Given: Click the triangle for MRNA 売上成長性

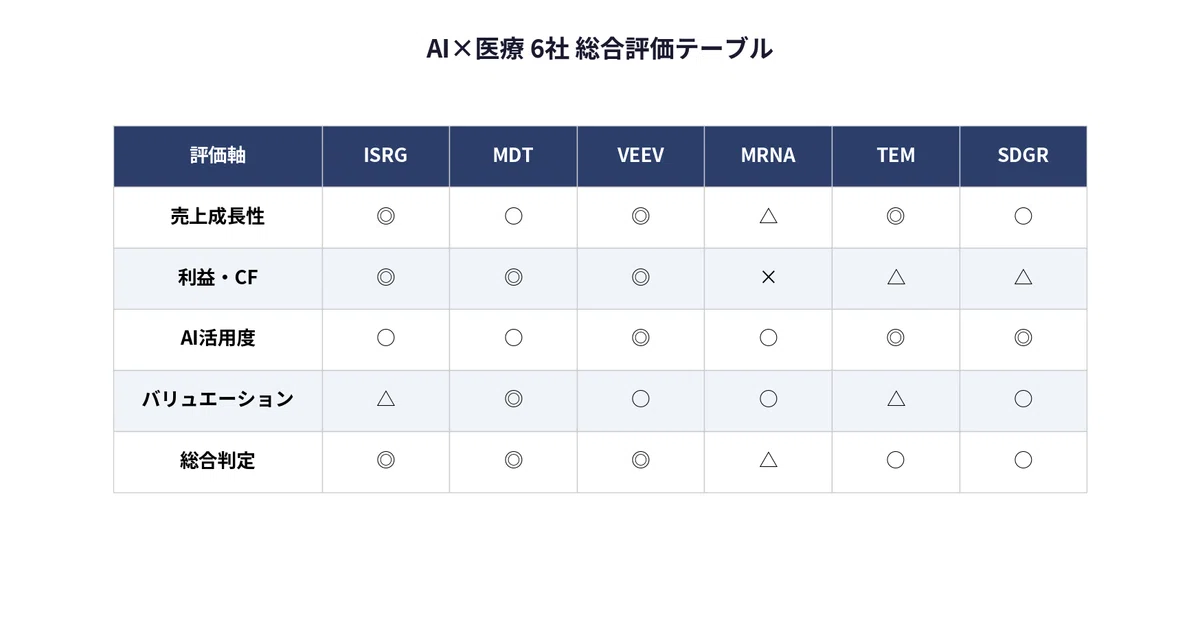Looking at the screenshot, I should 768,216.
